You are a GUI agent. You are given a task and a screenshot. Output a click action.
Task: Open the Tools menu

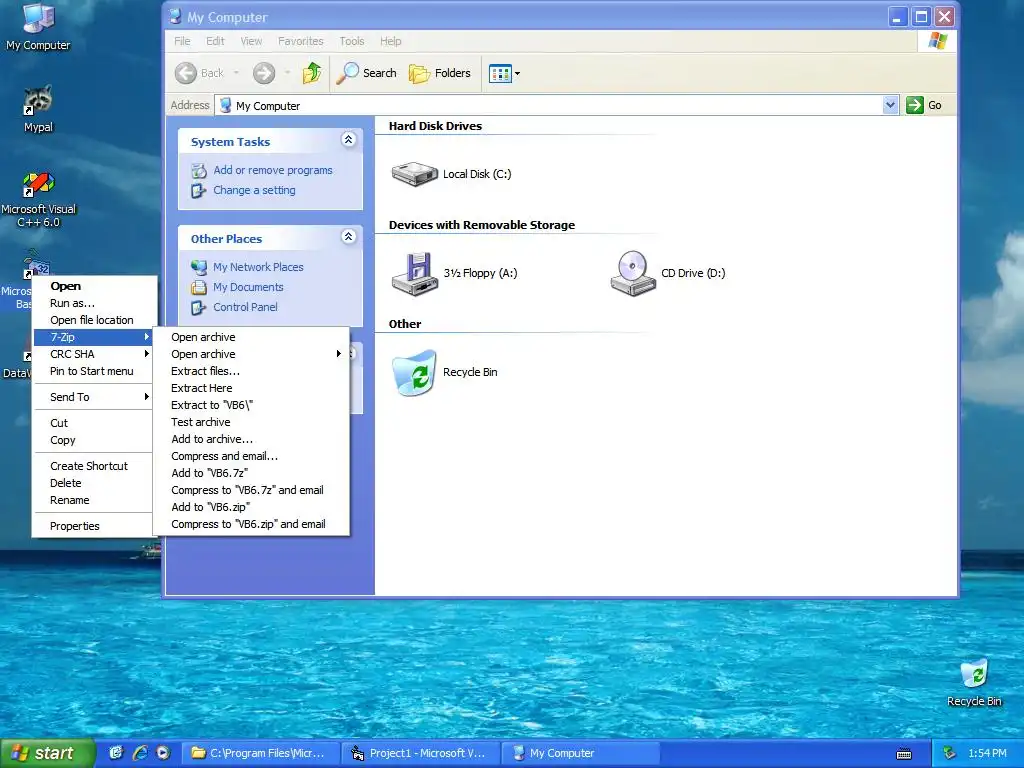pos(351,41)
